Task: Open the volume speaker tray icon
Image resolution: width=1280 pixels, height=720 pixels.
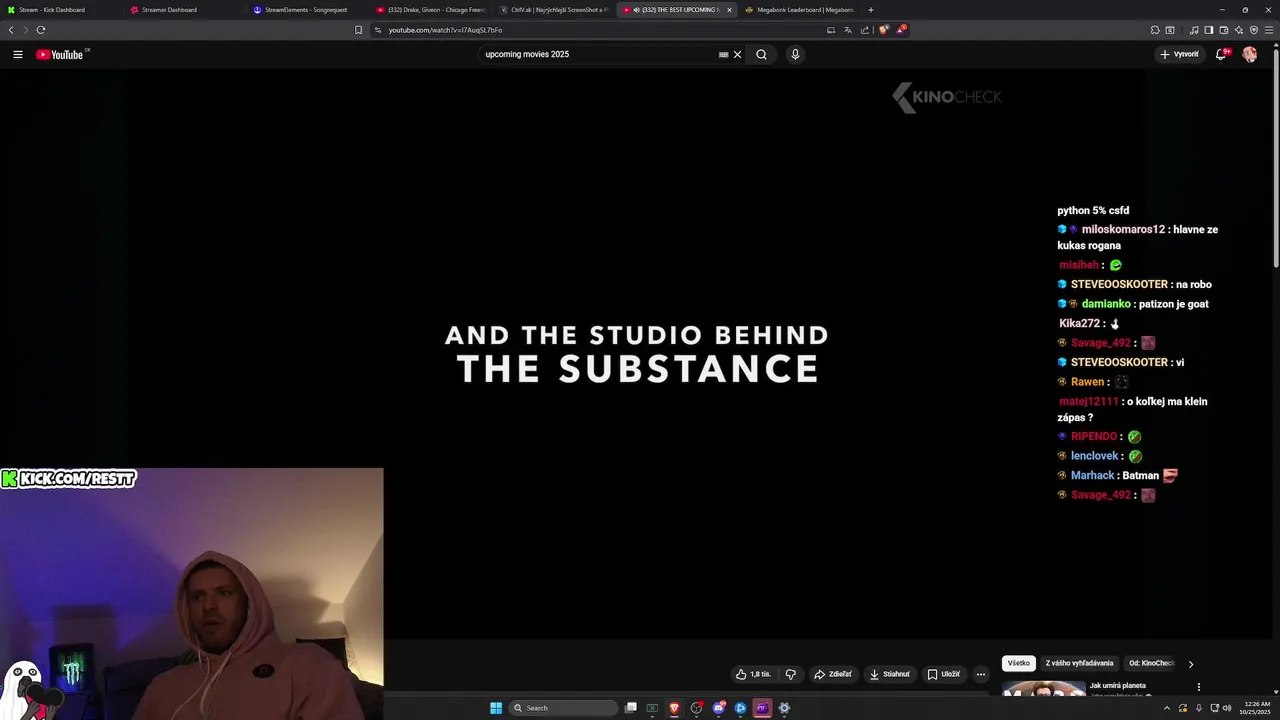Action: coord(1227,708)
